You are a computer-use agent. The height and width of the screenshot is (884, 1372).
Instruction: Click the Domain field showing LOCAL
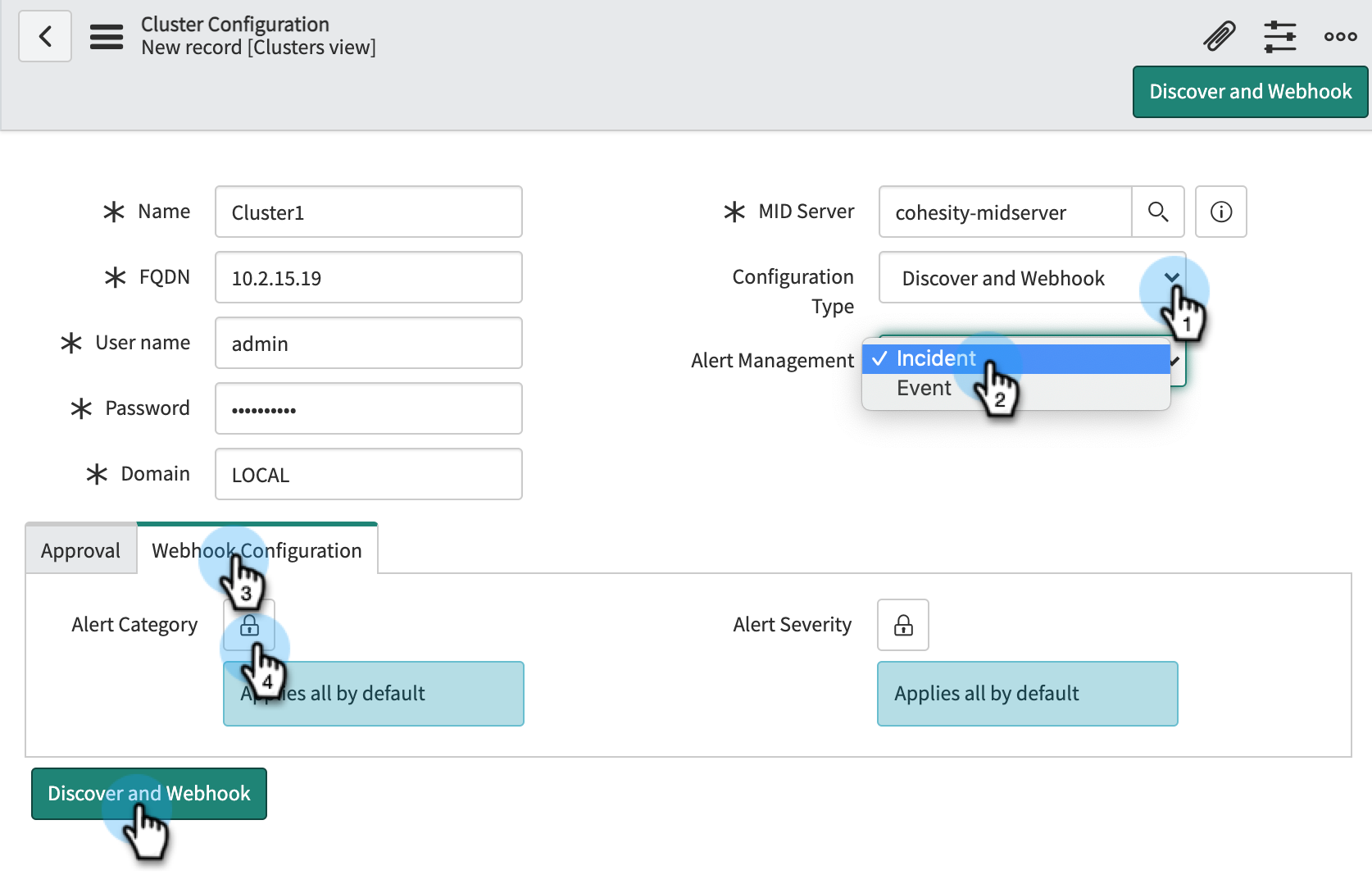point(368,474)
